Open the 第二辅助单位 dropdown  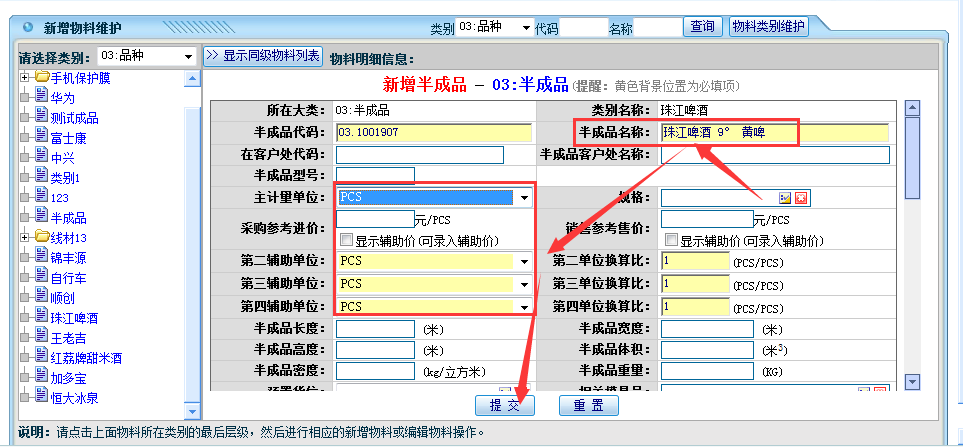click(524, 262)
